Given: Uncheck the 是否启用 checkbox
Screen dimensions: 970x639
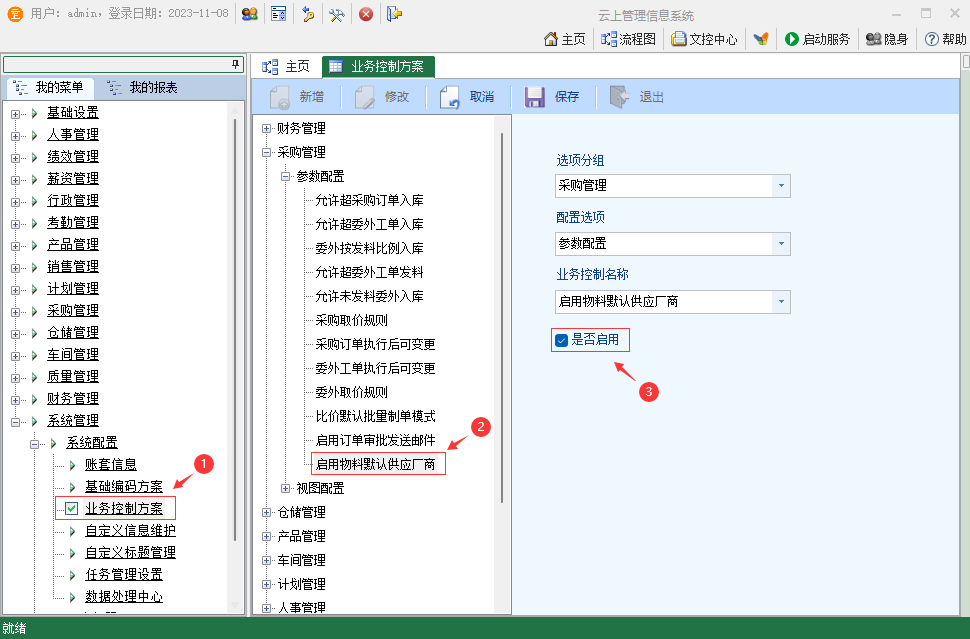Looking at the screenshot, I should coord(562,341).
